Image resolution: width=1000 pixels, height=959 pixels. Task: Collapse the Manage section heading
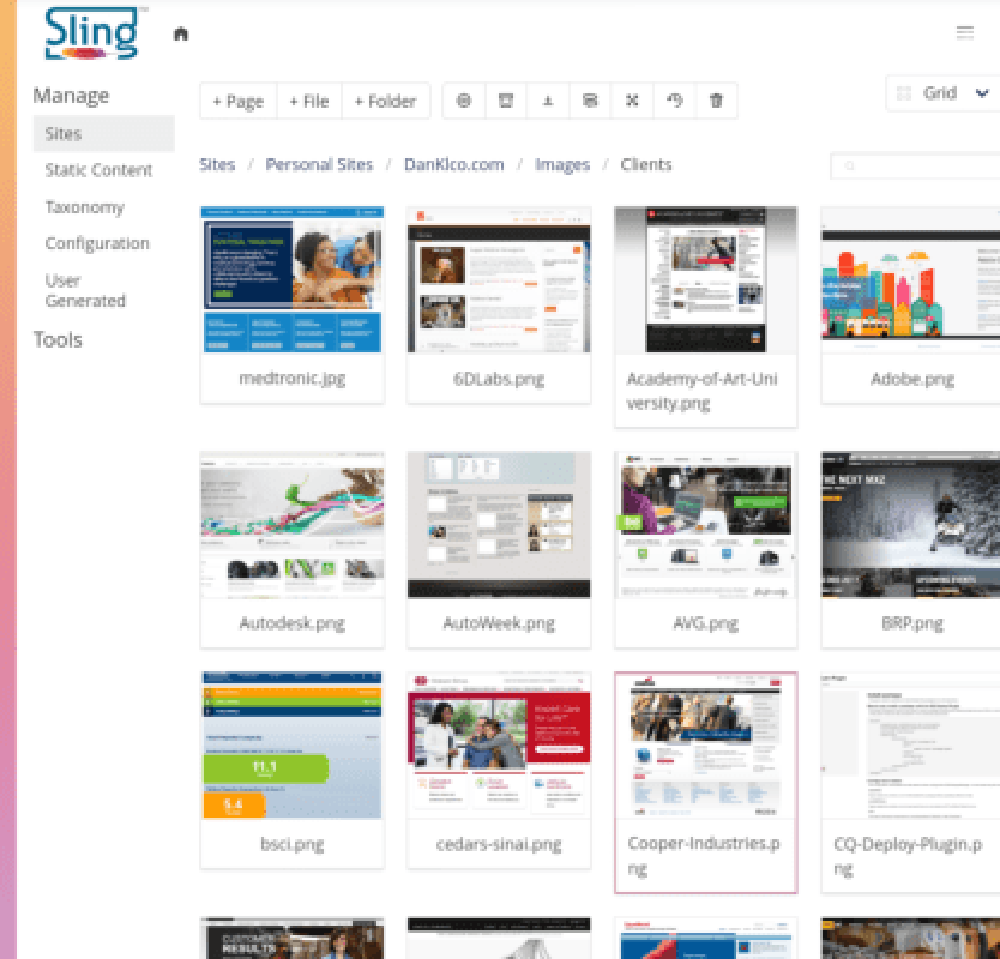(x=73, y=95)
